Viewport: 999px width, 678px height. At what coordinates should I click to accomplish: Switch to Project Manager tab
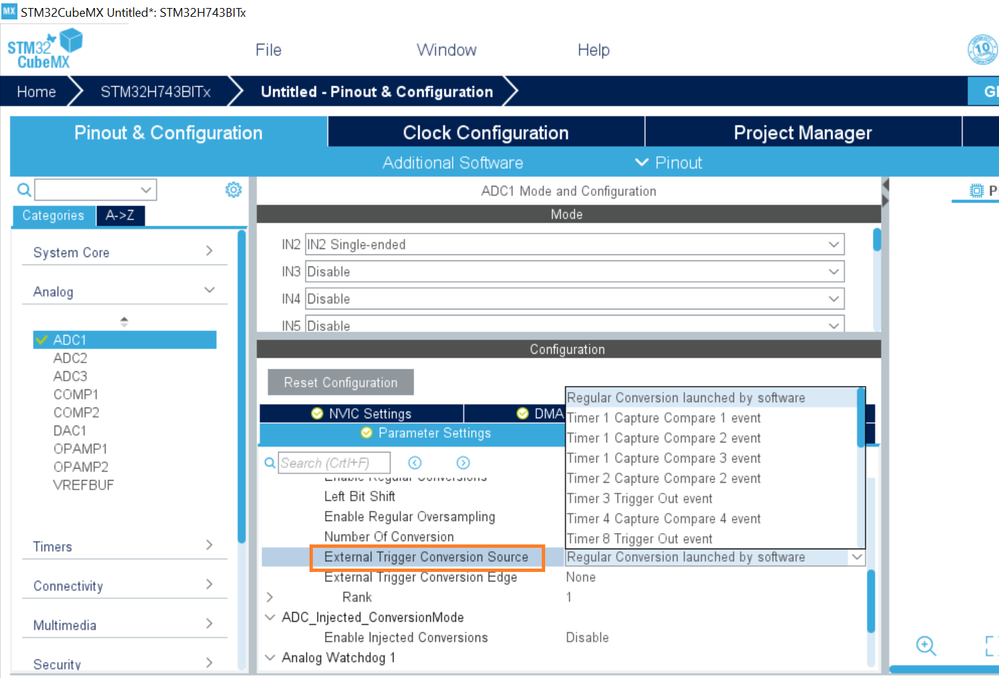[x=803, y=133]
